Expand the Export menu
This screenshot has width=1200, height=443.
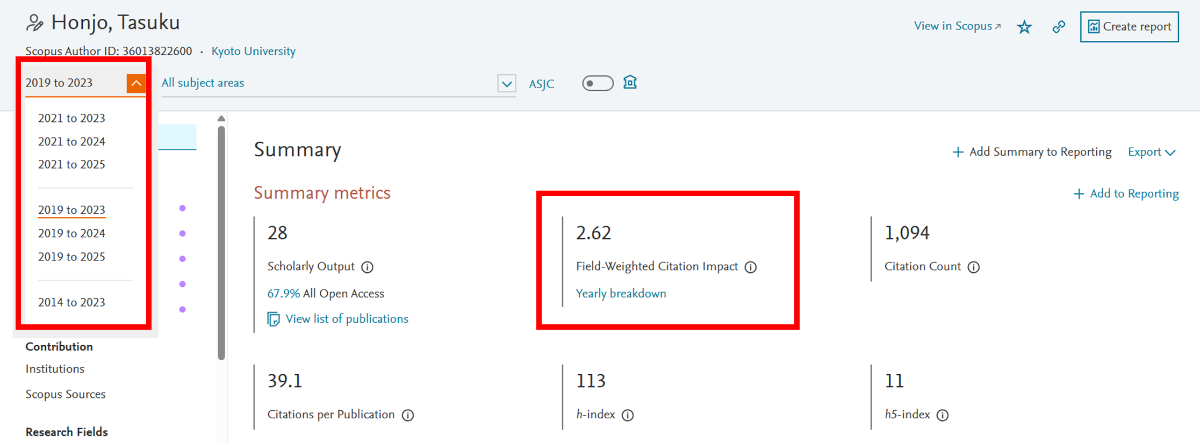click(1151, 152)
